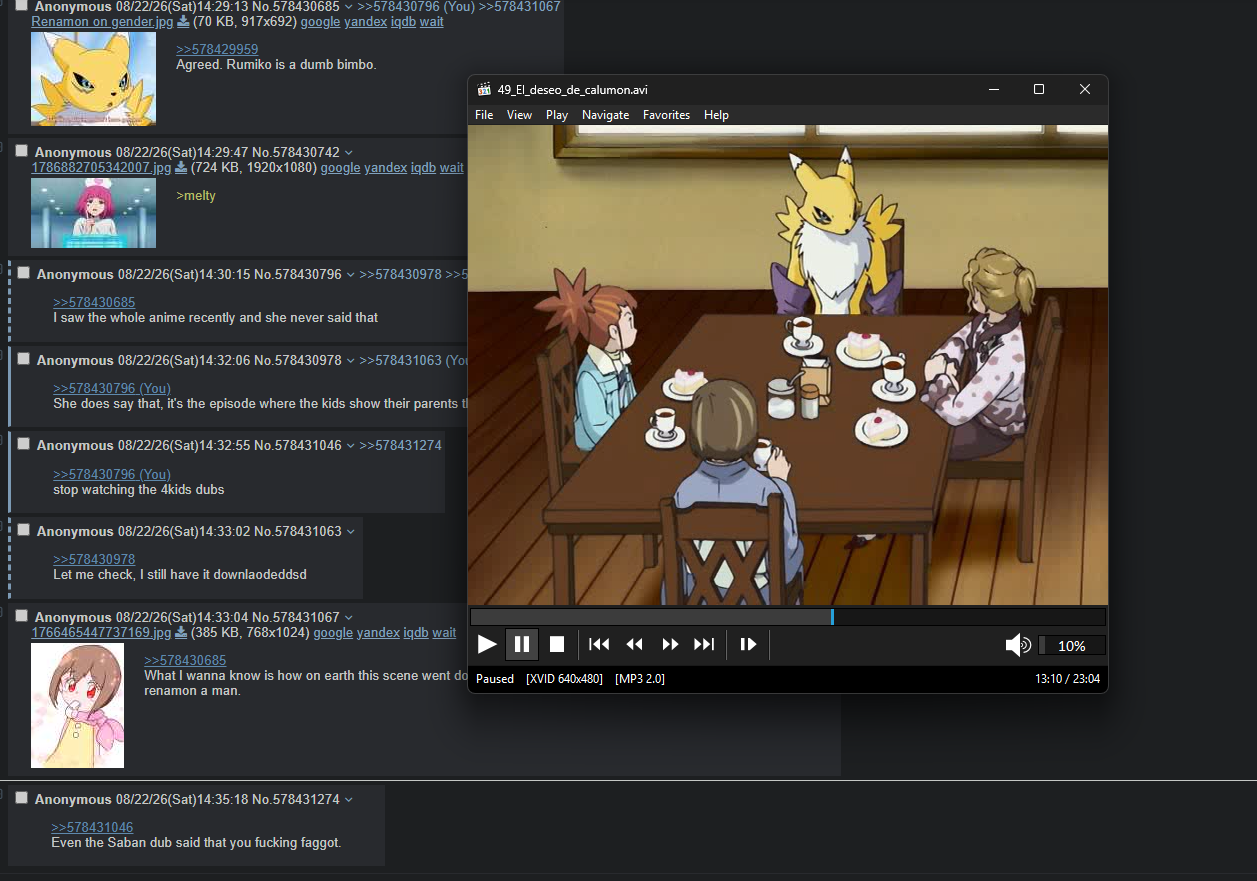Screen dimensions: 1257x881
Task: Follow quote link >>578430978 in post No.578431063
Action: click(x=94, y=560)
